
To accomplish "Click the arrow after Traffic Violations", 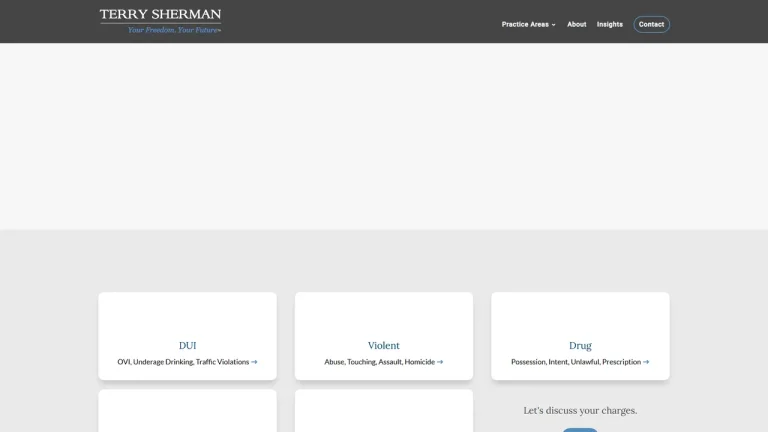I will pyautogui.click(x=254, y=362).
